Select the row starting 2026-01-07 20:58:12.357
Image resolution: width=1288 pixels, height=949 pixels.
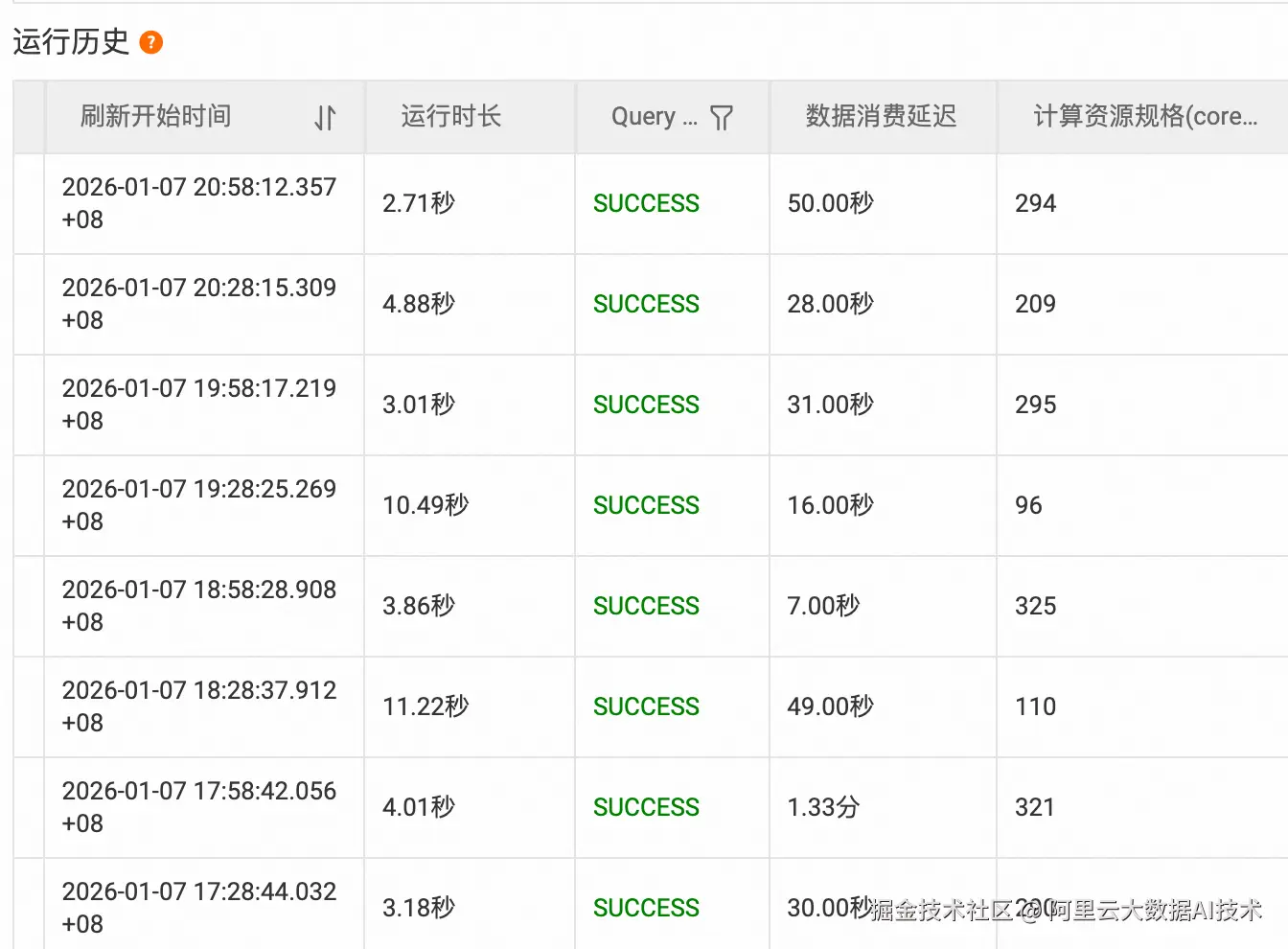[198, 203]
